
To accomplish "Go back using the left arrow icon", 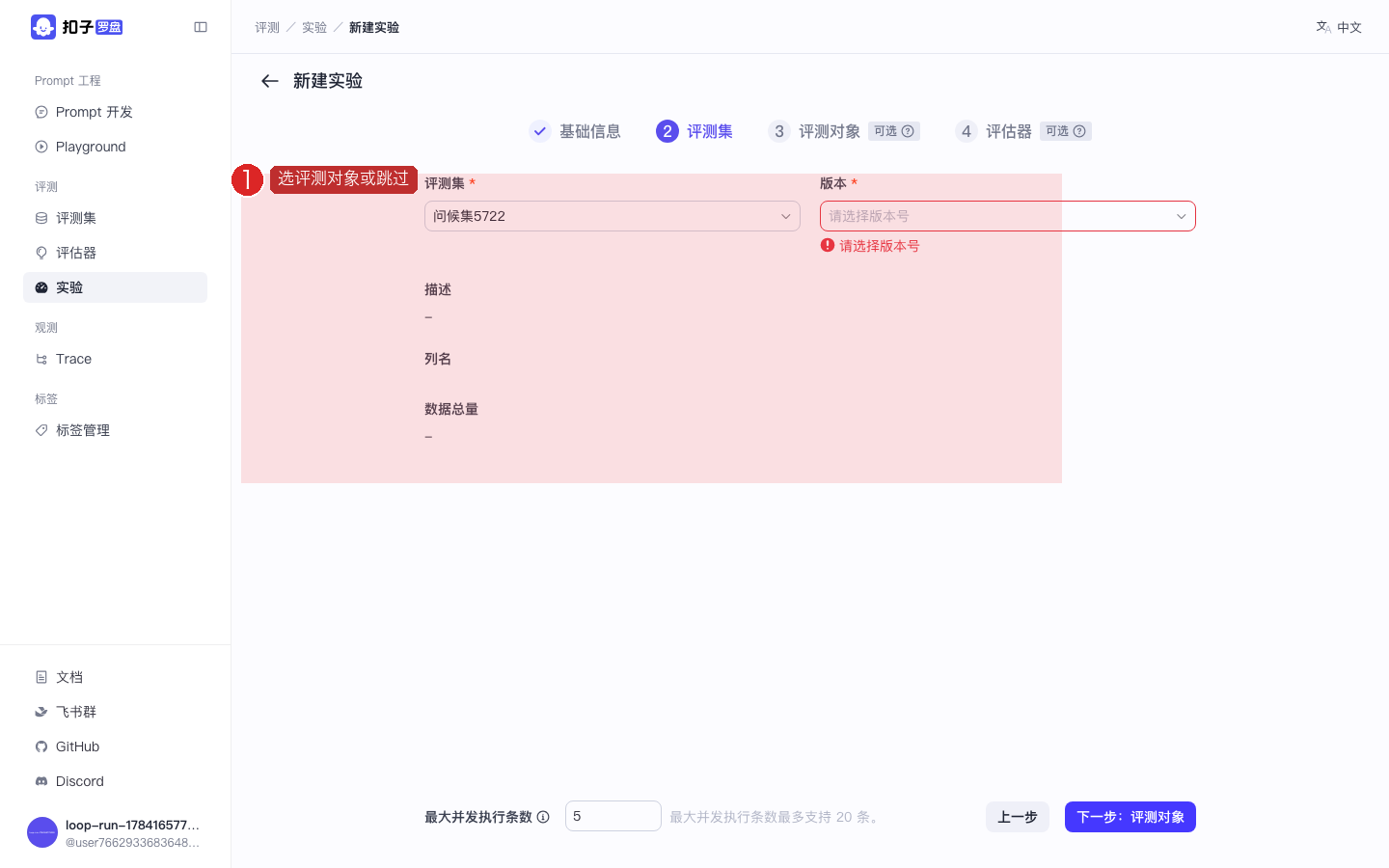I will (270, 81).
